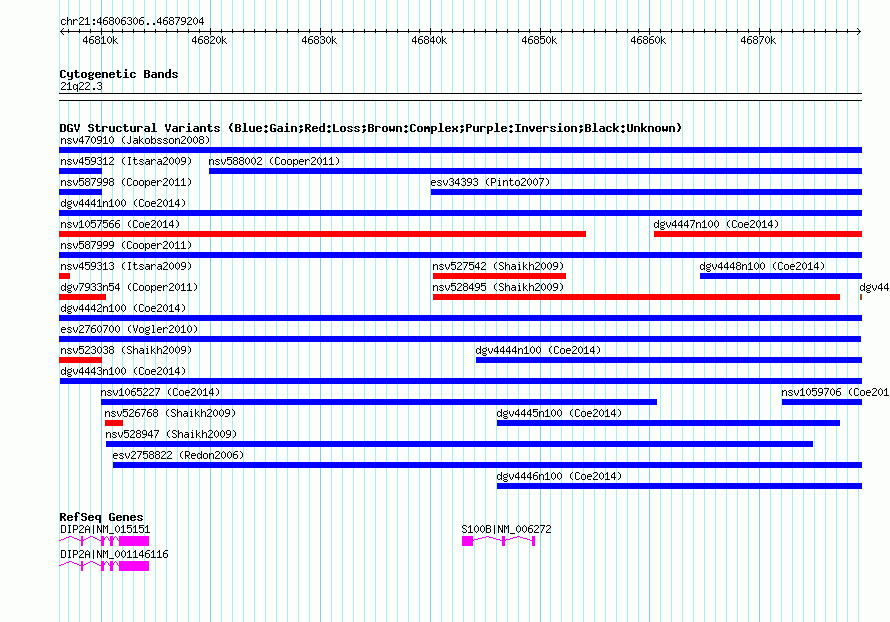Image resolution: width=890 pixels, height=622 pixels.
Task: Click the blue esv2758822 gain bar
Action: (488, 465)
